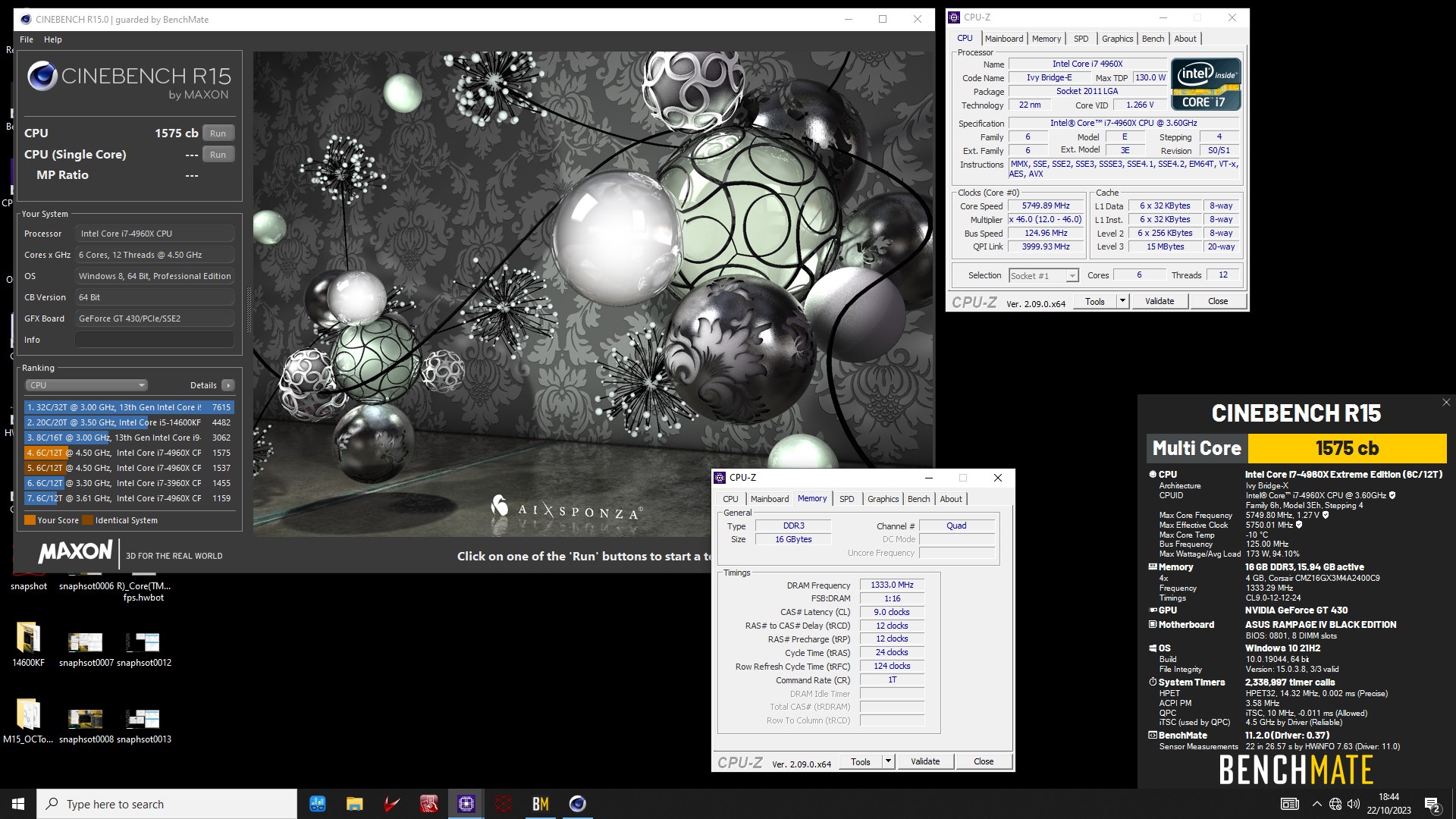Click the taskbar search box

click(167, 804)
